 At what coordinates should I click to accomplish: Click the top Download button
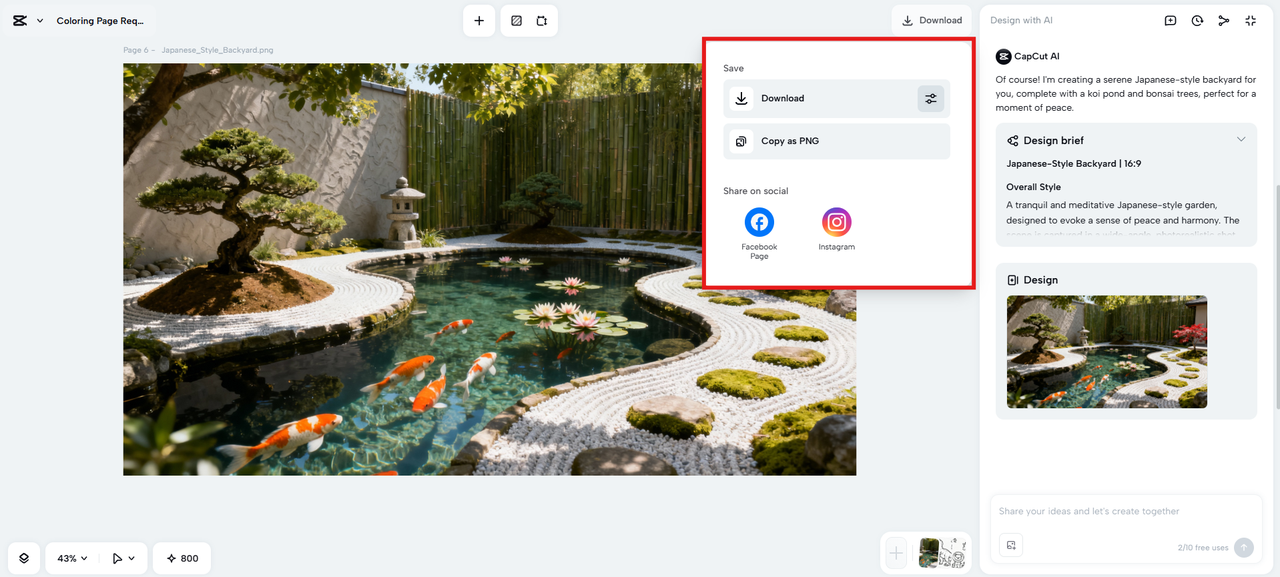[x=931, y=20]
